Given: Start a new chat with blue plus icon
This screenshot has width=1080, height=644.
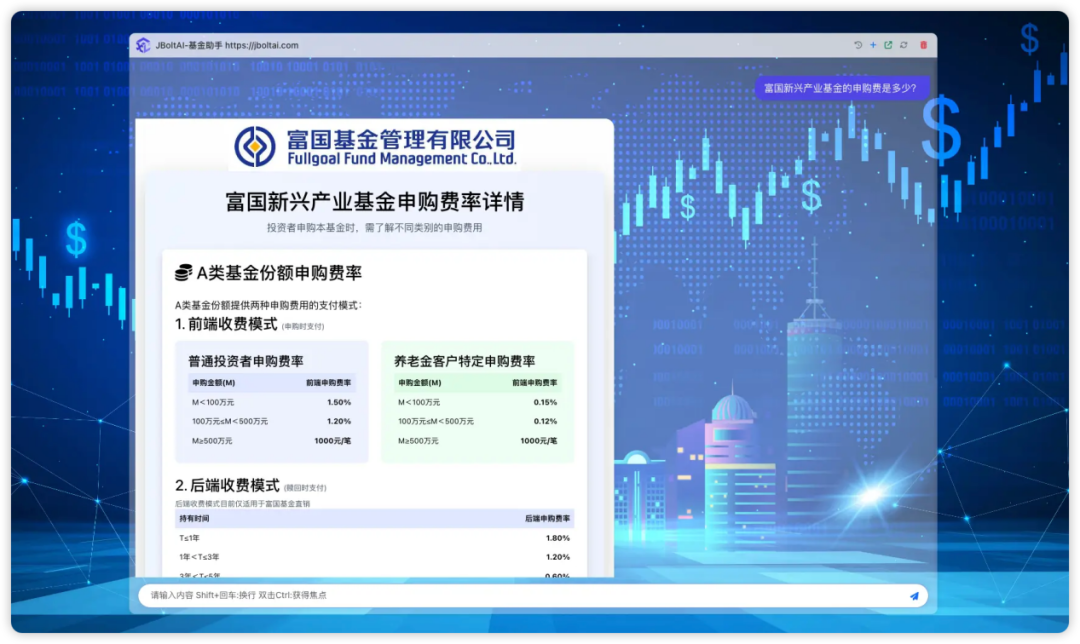Looking at the screenshot, I should click(x=873, y=45).
